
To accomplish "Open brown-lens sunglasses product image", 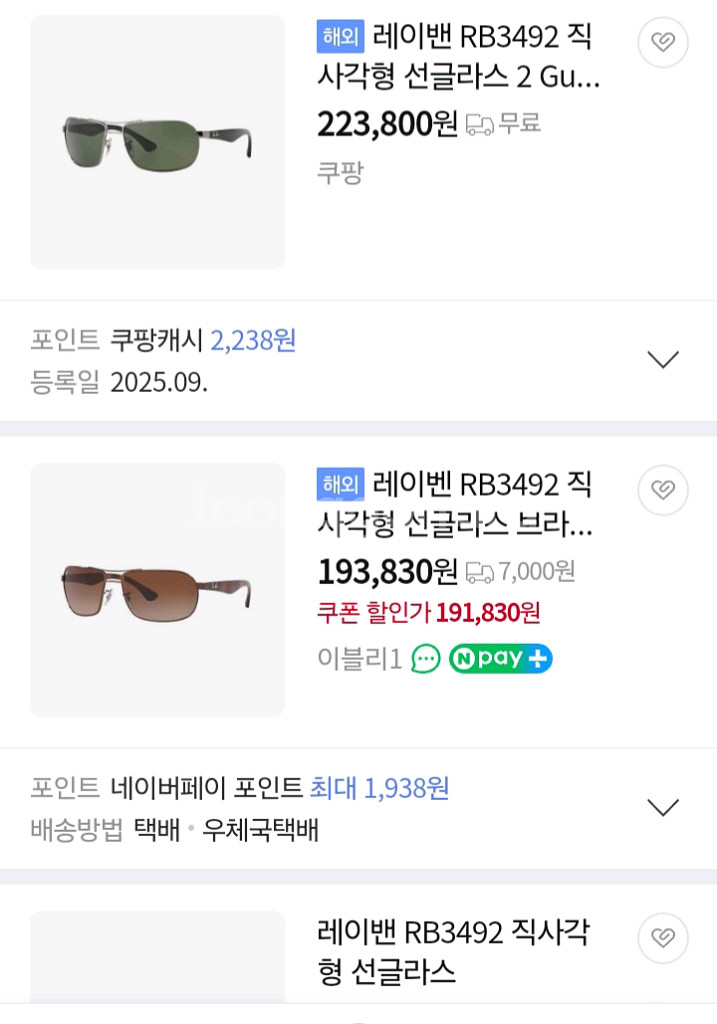I will point(157,589).
